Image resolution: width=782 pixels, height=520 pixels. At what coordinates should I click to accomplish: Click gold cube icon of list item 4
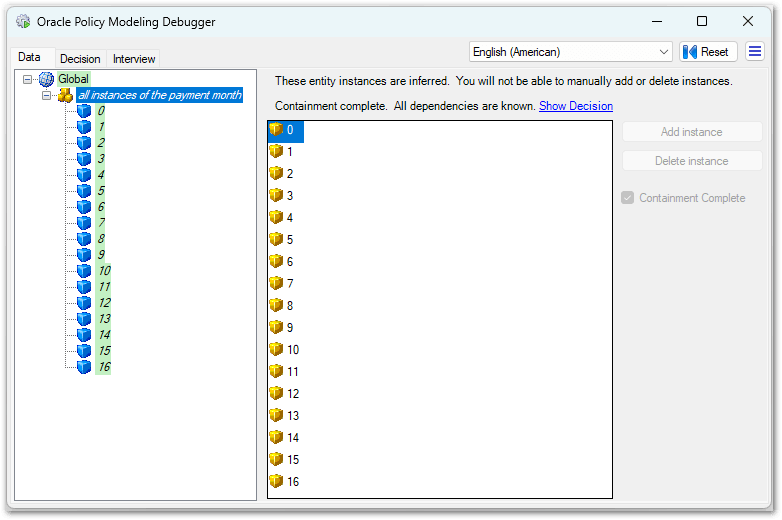click(276, 217)
